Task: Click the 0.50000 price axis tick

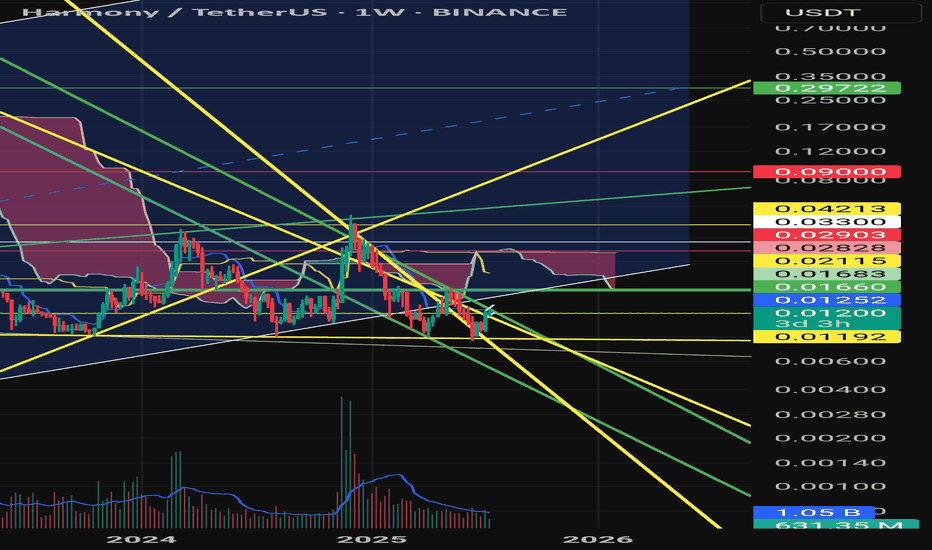Action: [830, 51]
